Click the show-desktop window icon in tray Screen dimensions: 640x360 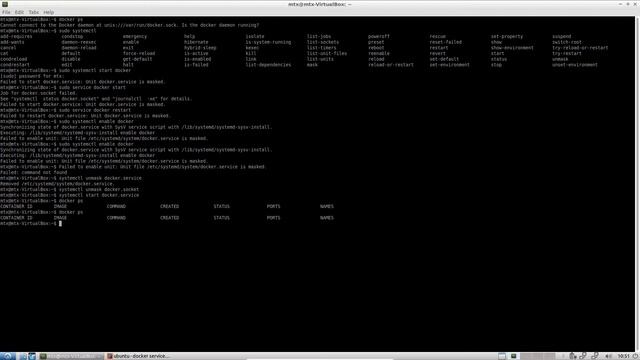pyautogui.click(x=502, y=356)
